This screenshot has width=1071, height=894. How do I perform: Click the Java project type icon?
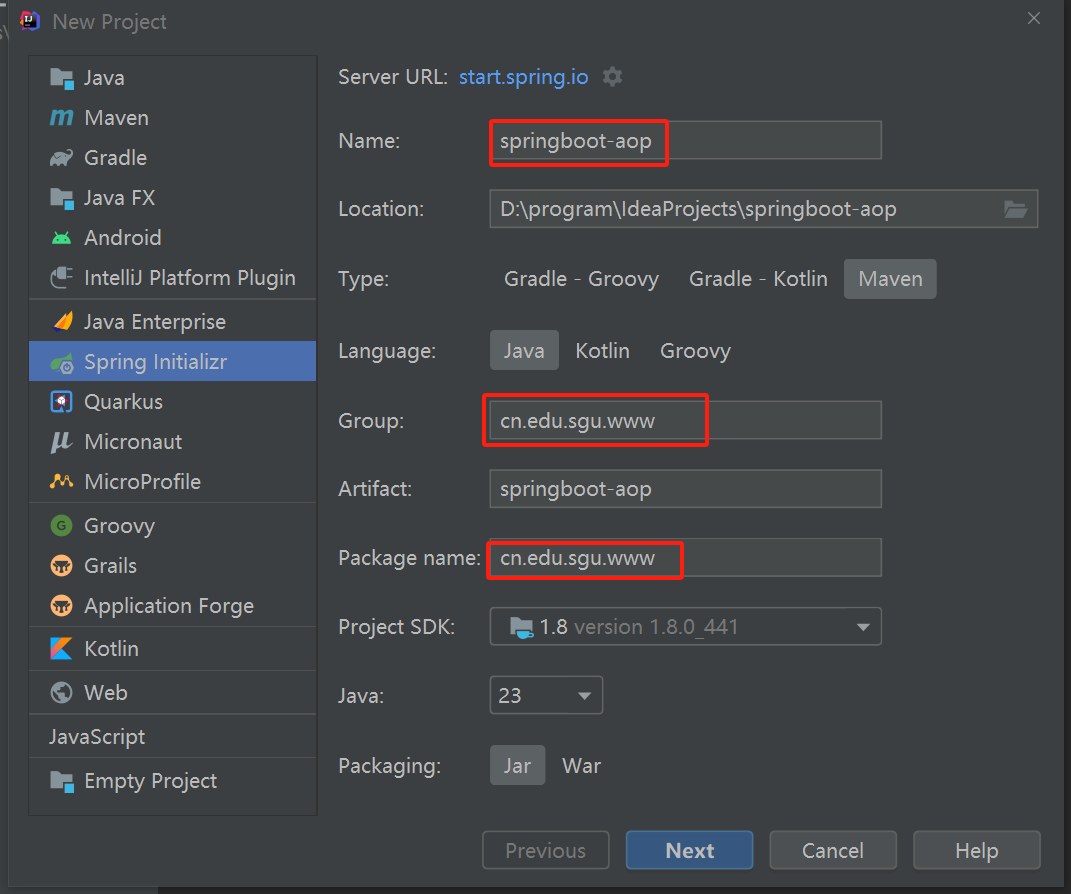tap(61, 79)
